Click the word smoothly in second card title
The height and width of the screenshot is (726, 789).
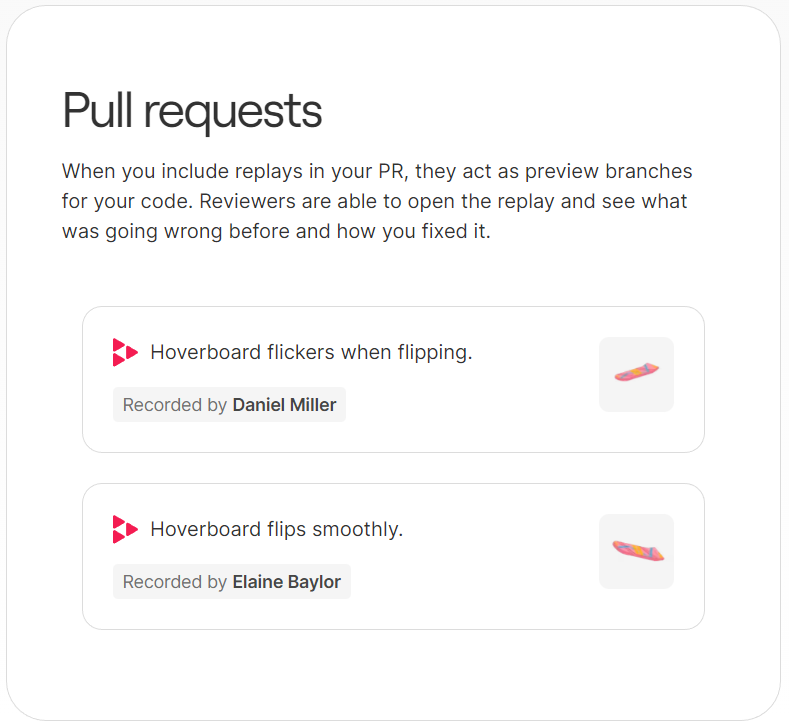tap(358, 530)
